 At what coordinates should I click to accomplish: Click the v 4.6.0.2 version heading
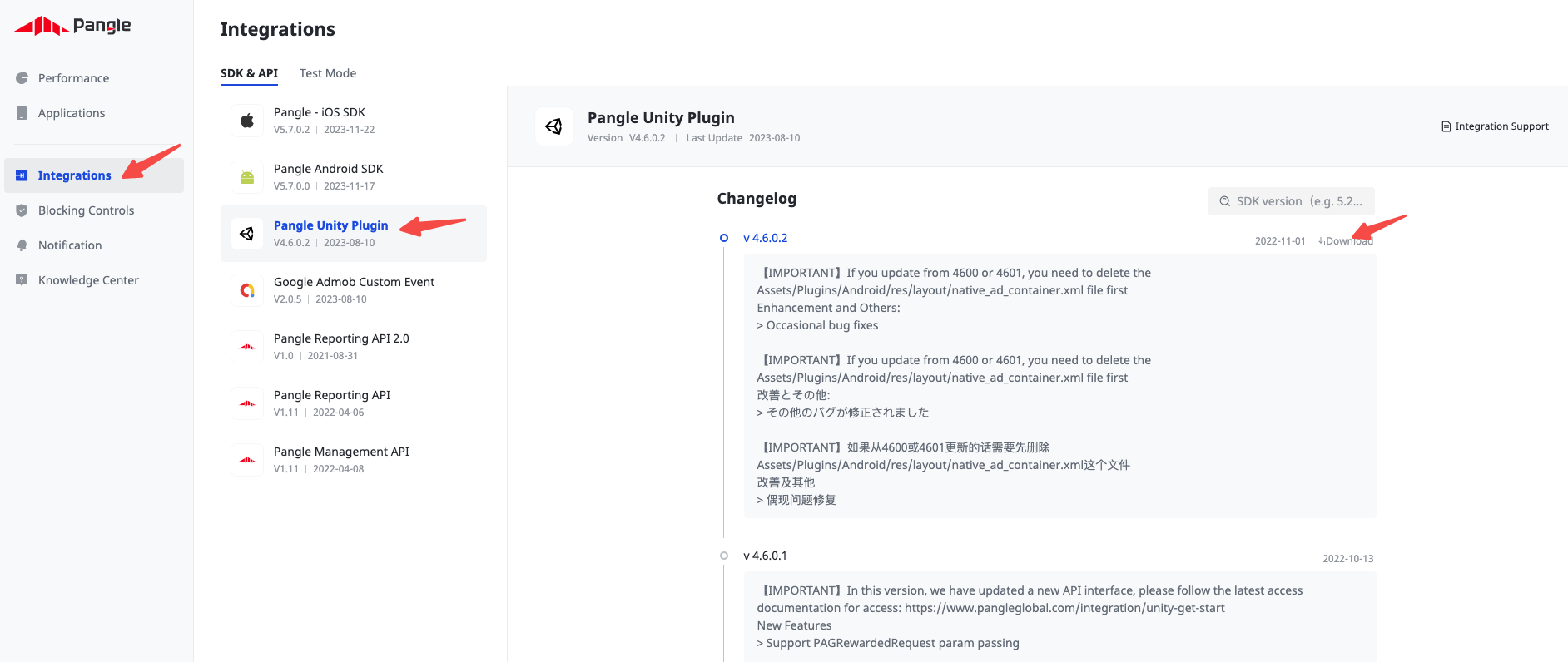point(765,238)
